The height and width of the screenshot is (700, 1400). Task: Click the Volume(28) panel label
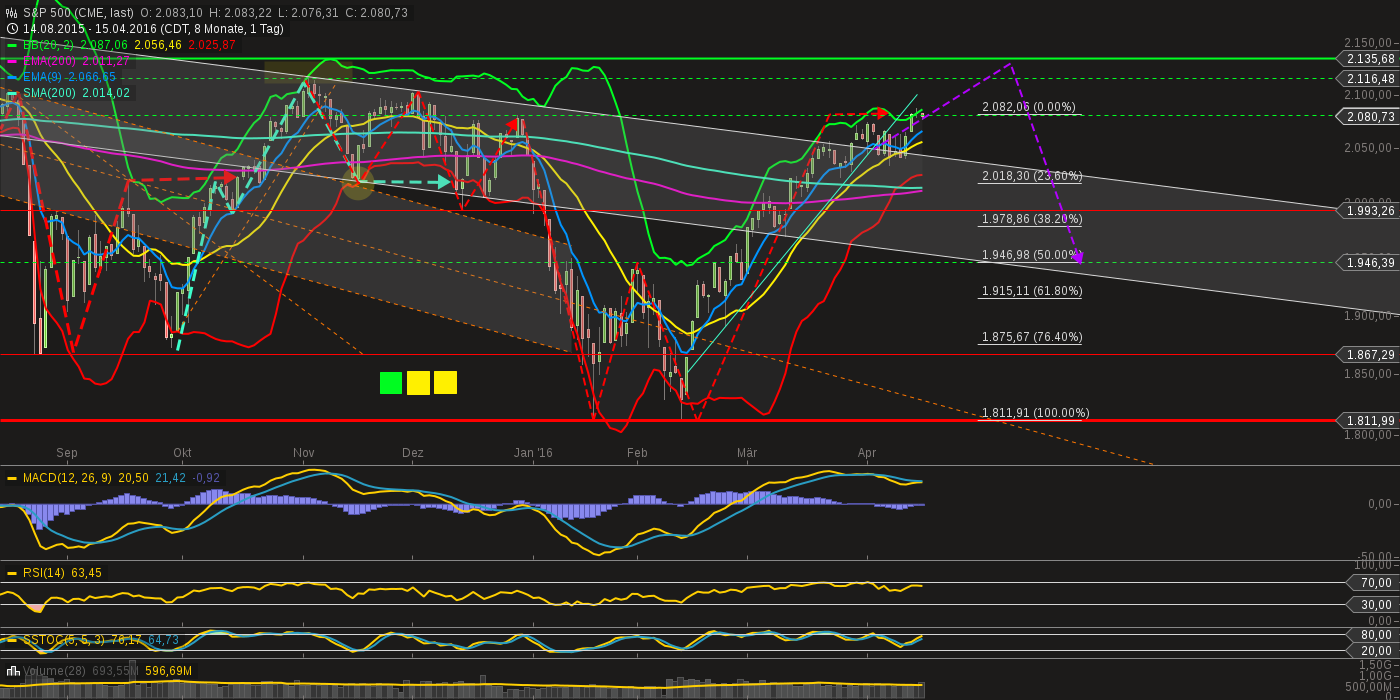pos(56,671)
